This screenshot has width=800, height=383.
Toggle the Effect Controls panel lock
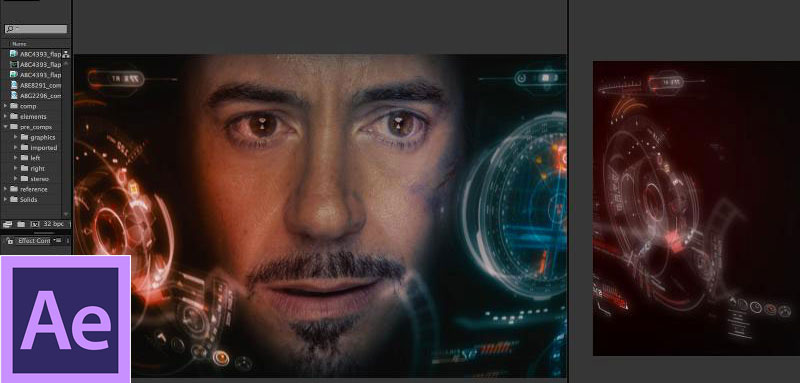pos(10,241)
